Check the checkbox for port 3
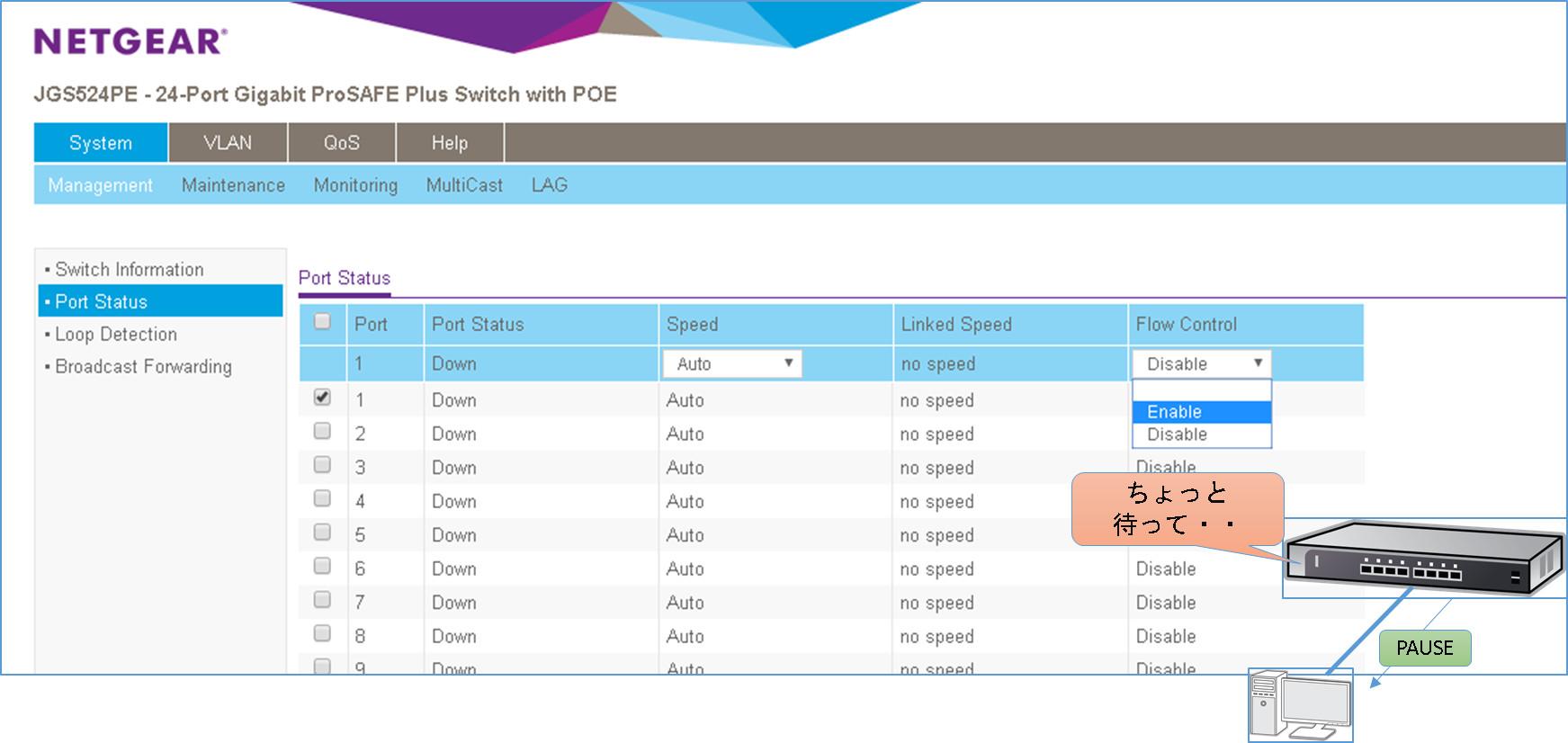Screen dimensions: 1568x743 pos(322,465)
